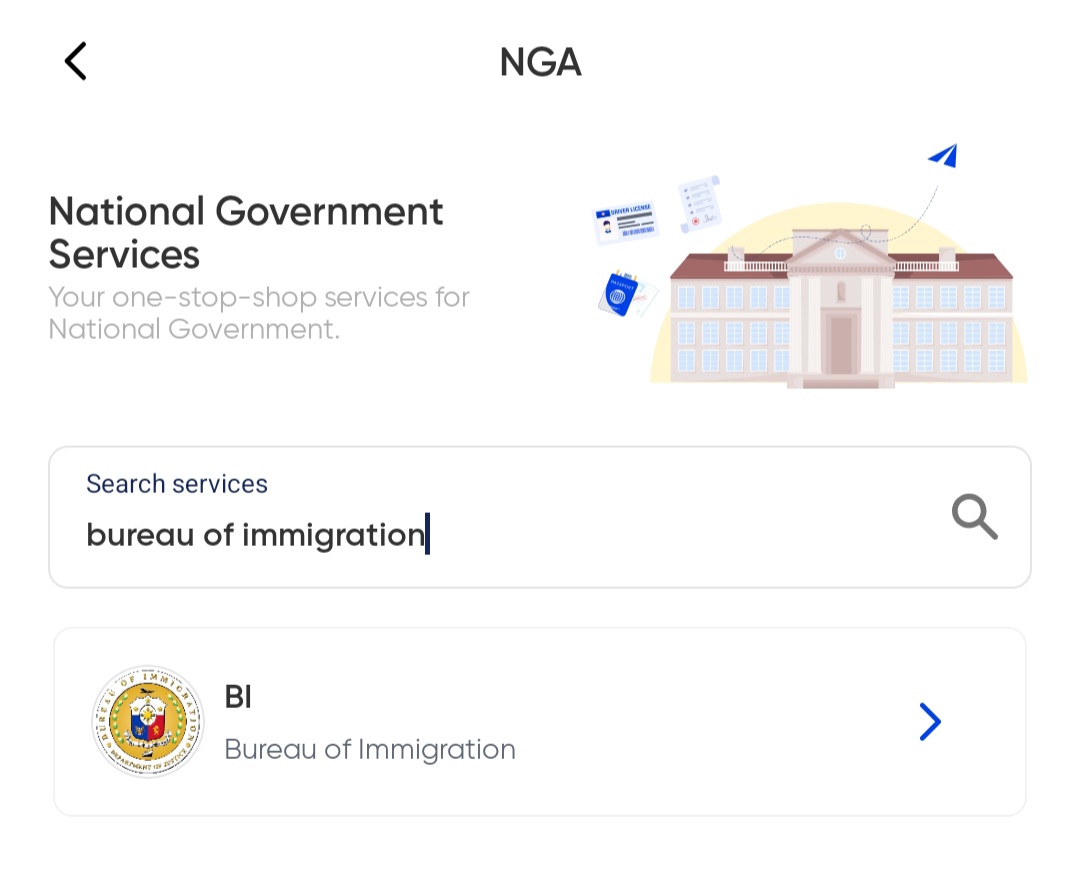Select the National Government Services heading

pos(245,232)
